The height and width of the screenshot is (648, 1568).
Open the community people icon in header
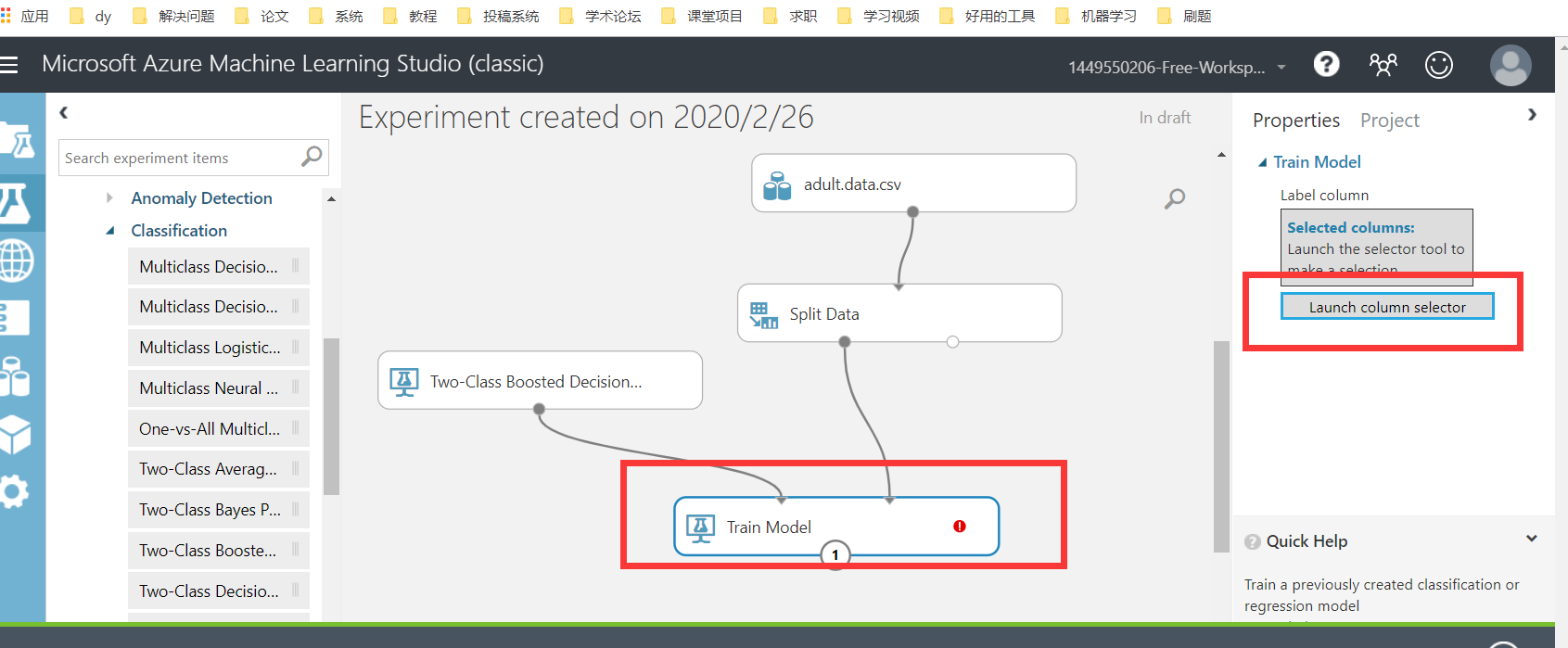click(1383, 64)
